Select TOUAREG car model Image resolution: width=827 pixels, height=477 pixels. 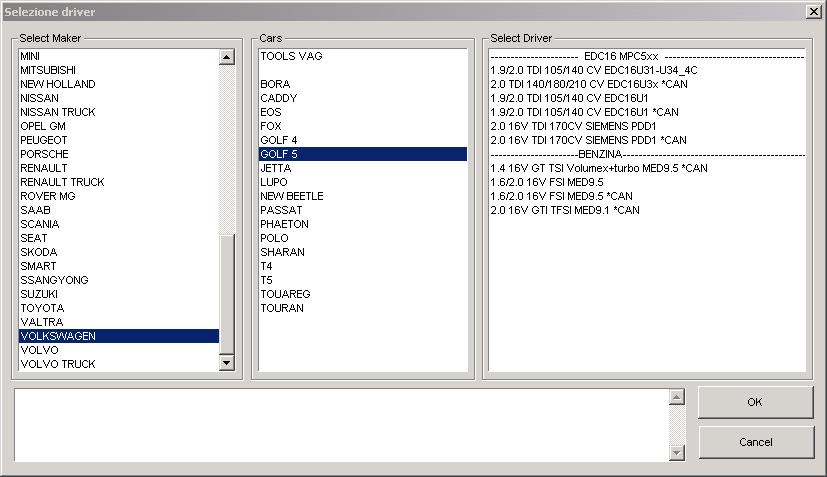[363, 294]
